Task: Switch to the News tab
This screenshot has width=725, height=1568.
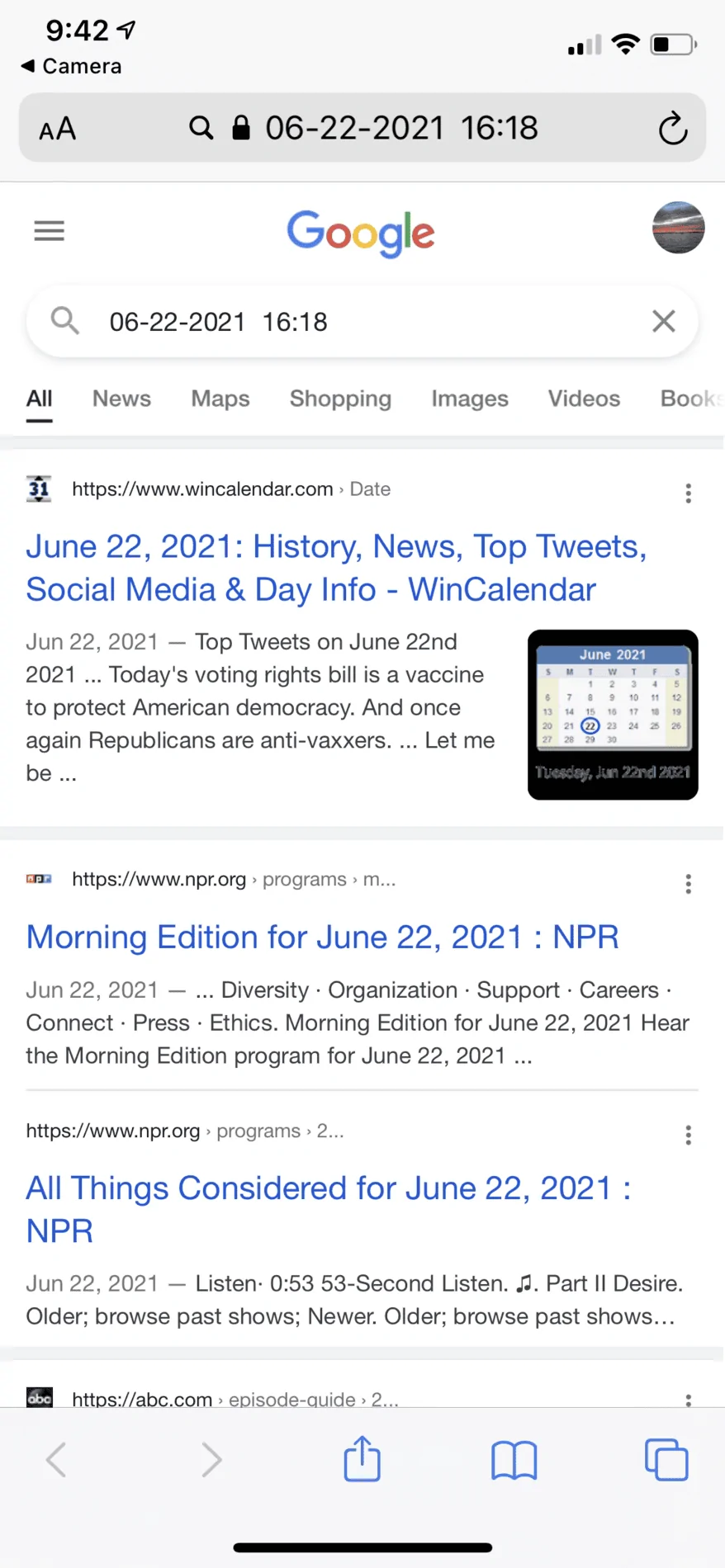Action: [121, 399]
